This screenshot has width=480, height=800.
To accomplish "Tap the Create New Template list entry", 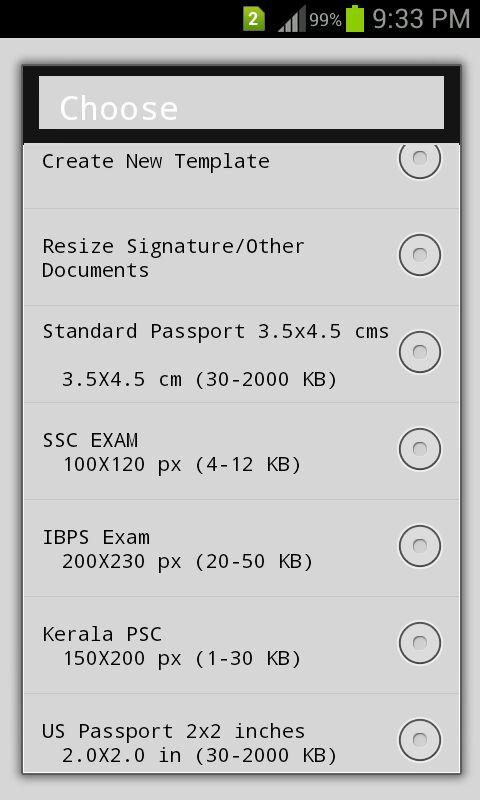I will point(241,176).
